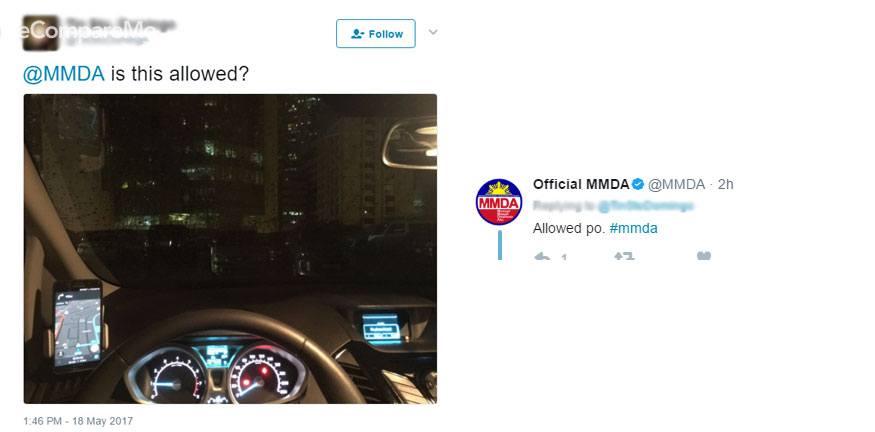The height and width of the screenshot is (432, 875).
Task: Click the gray @MMDA handle in reply
Action: click(676, 184)
